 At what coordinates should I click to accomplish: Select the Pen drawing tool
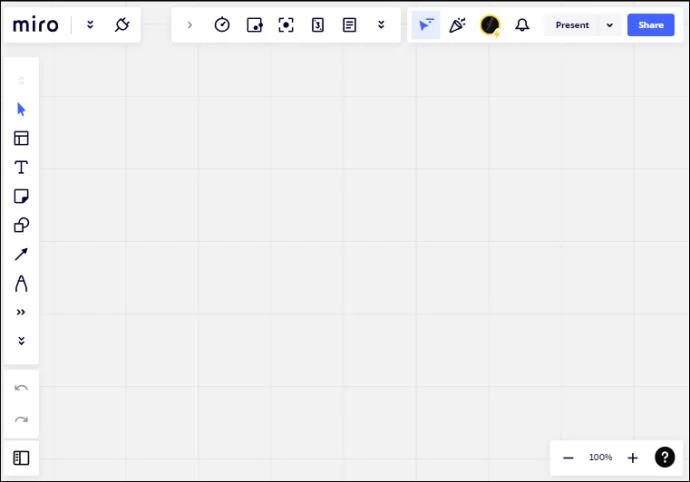coord(21,283)
